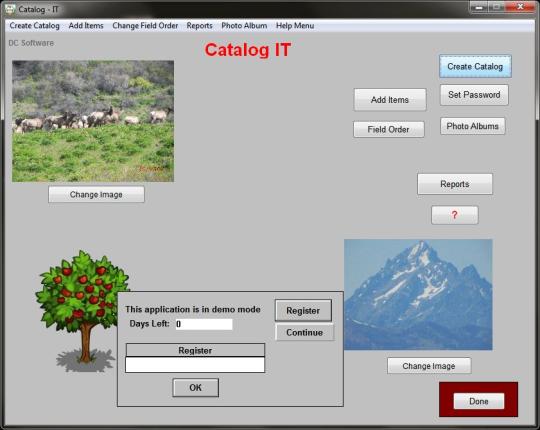Click OK in the demo dialog
This screenshot has height=430, width=540.
pyautogui.click(x=195, y=388)
